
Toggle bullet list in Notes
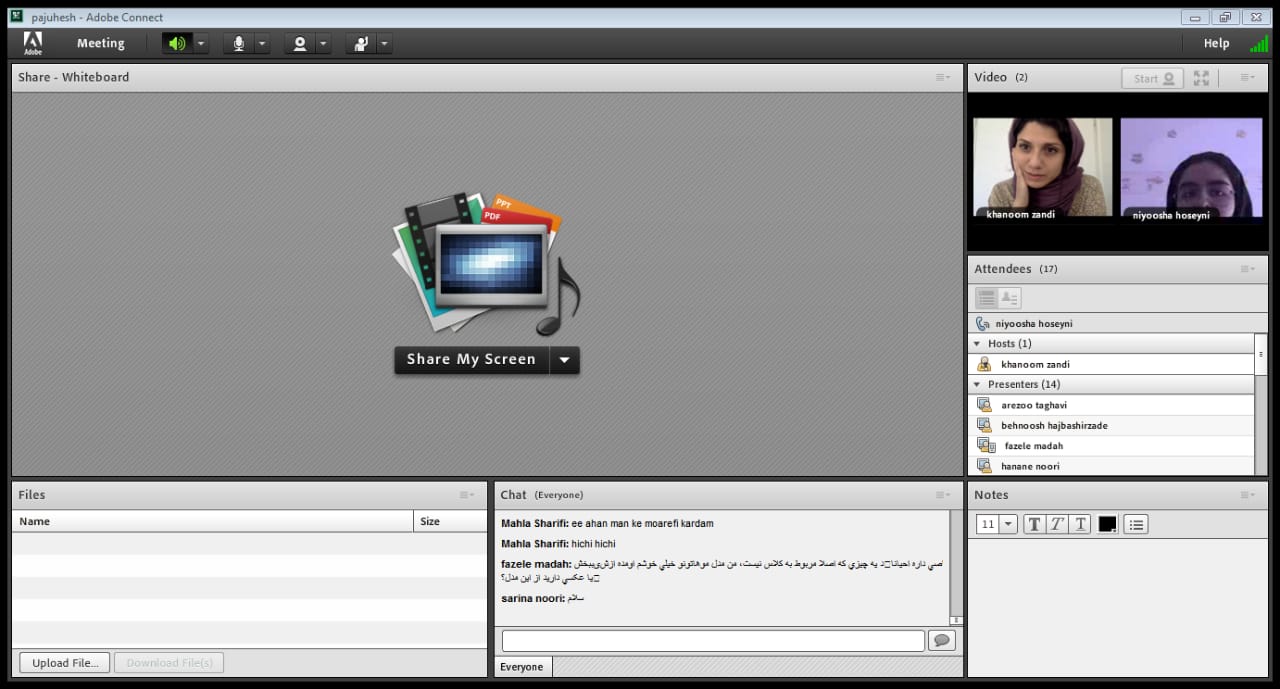pyautogui.click(x=1136, y=524)
